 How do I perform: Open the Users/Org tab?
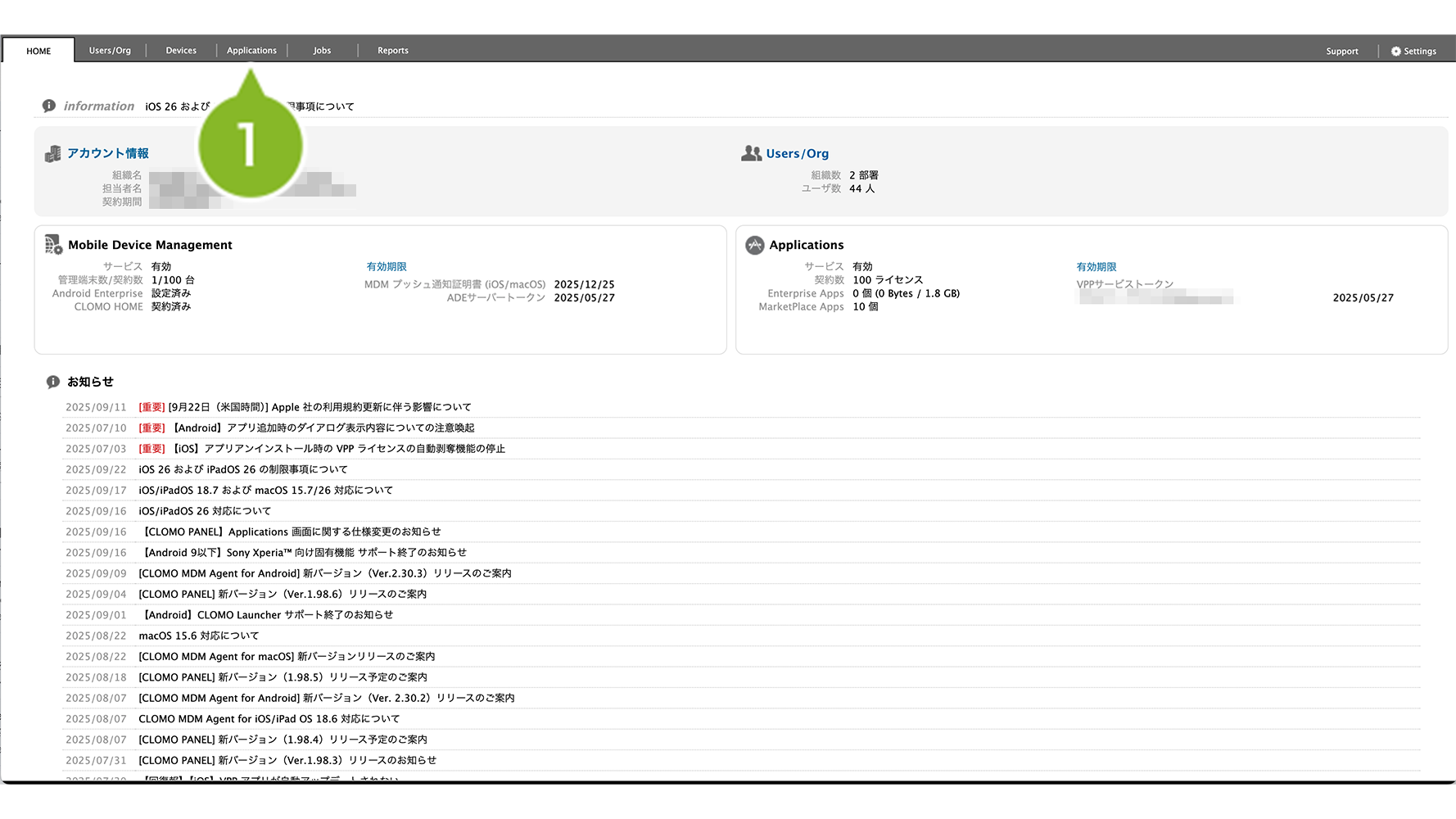[x=110, y=51]
